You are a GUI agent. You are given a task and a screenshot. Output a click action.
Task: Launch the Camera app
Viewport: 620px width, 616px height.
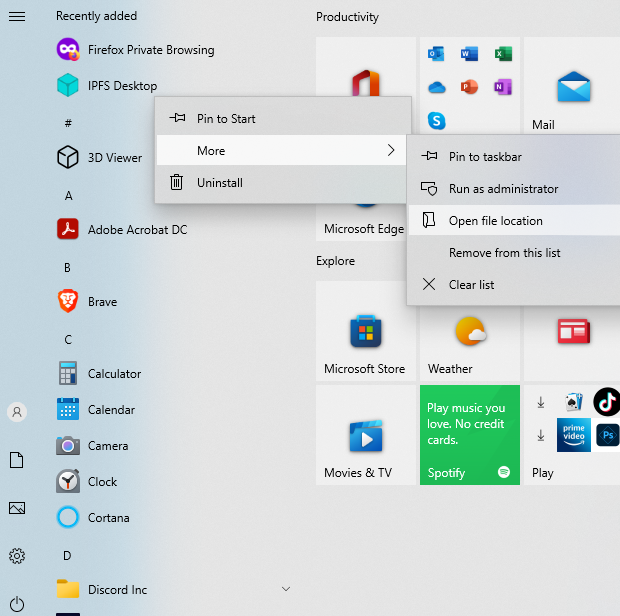(x=93, y=446)
